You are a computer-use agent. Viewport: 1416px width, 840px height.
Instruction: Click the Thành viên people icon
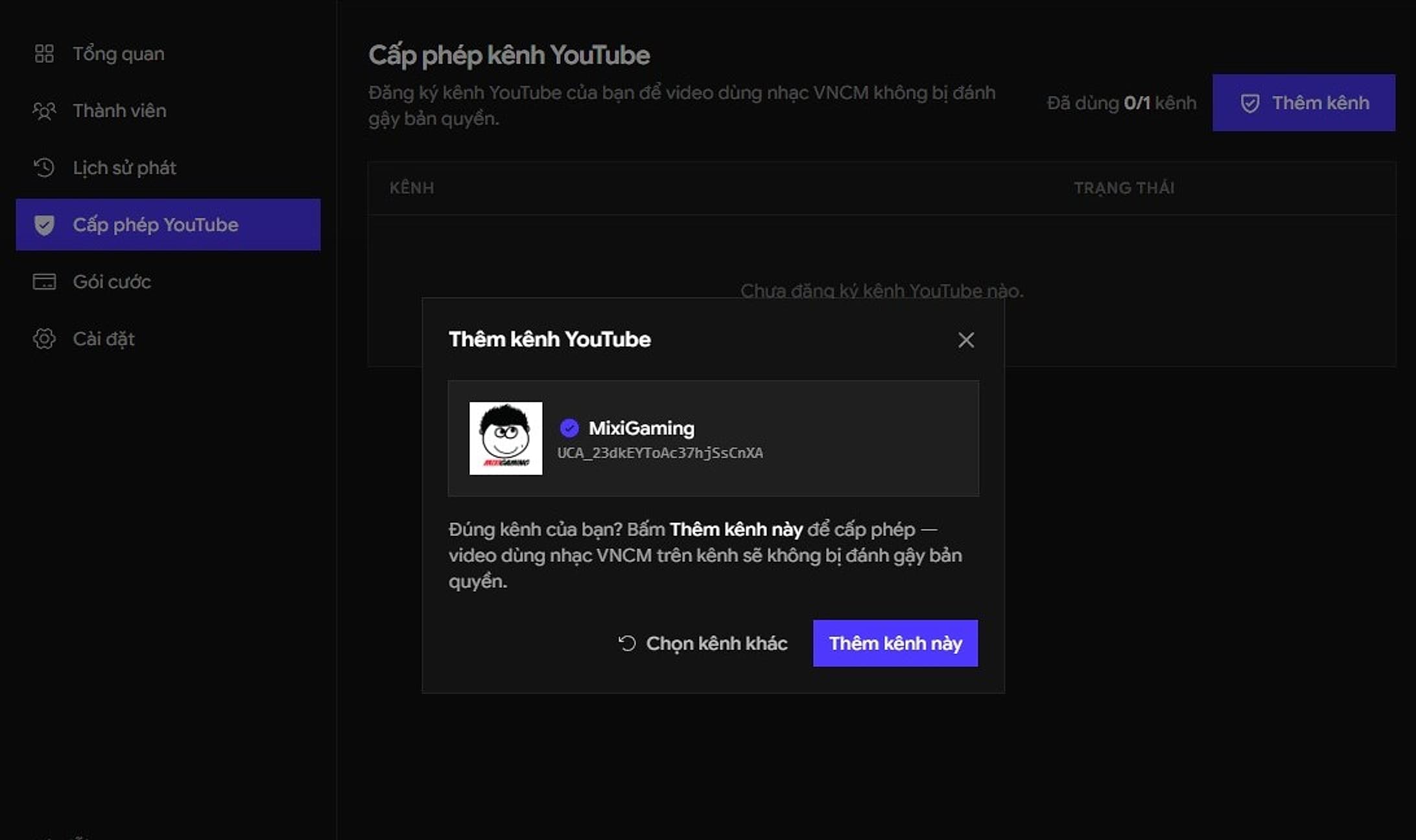tap(44, 111)
